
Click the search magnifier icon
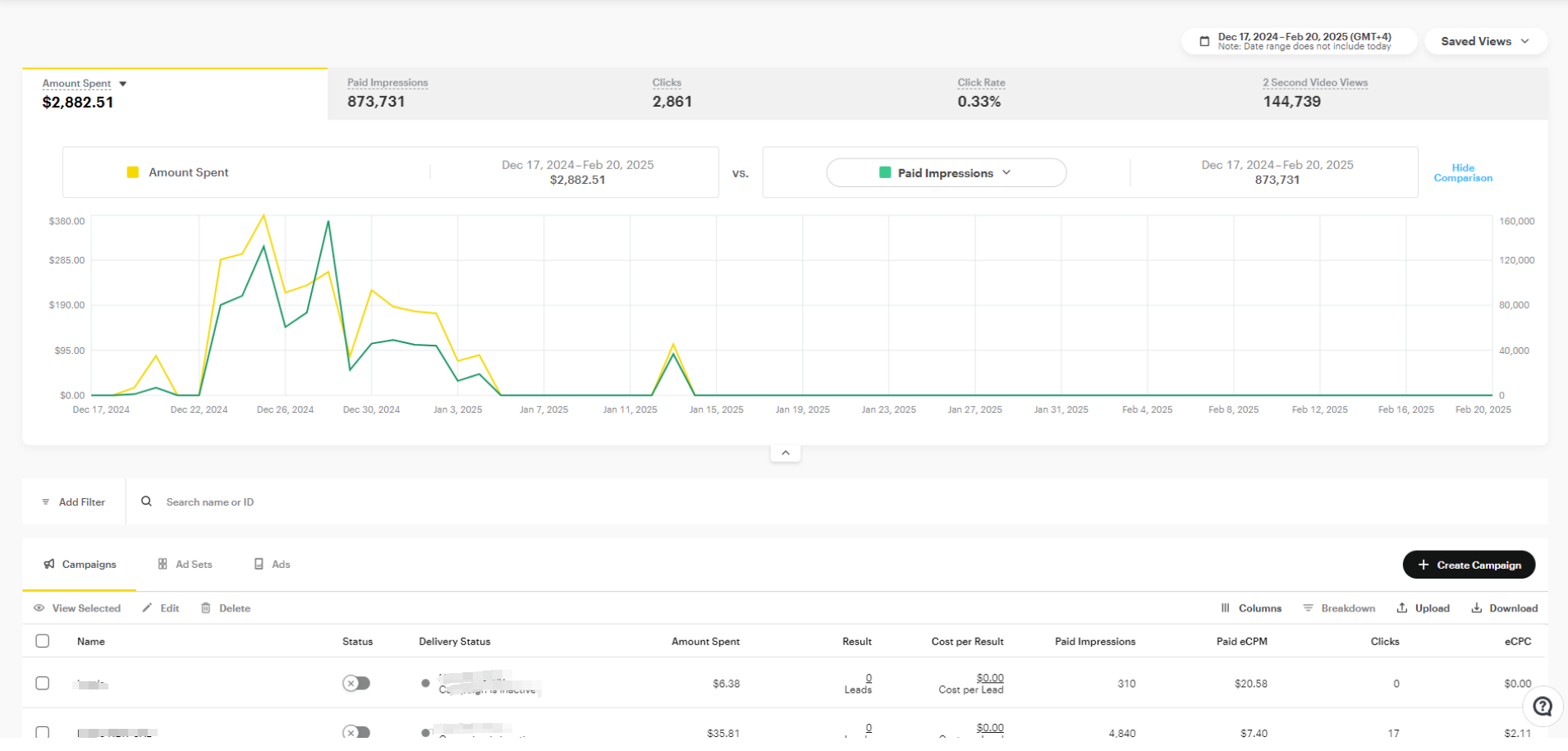pos(146,501)
